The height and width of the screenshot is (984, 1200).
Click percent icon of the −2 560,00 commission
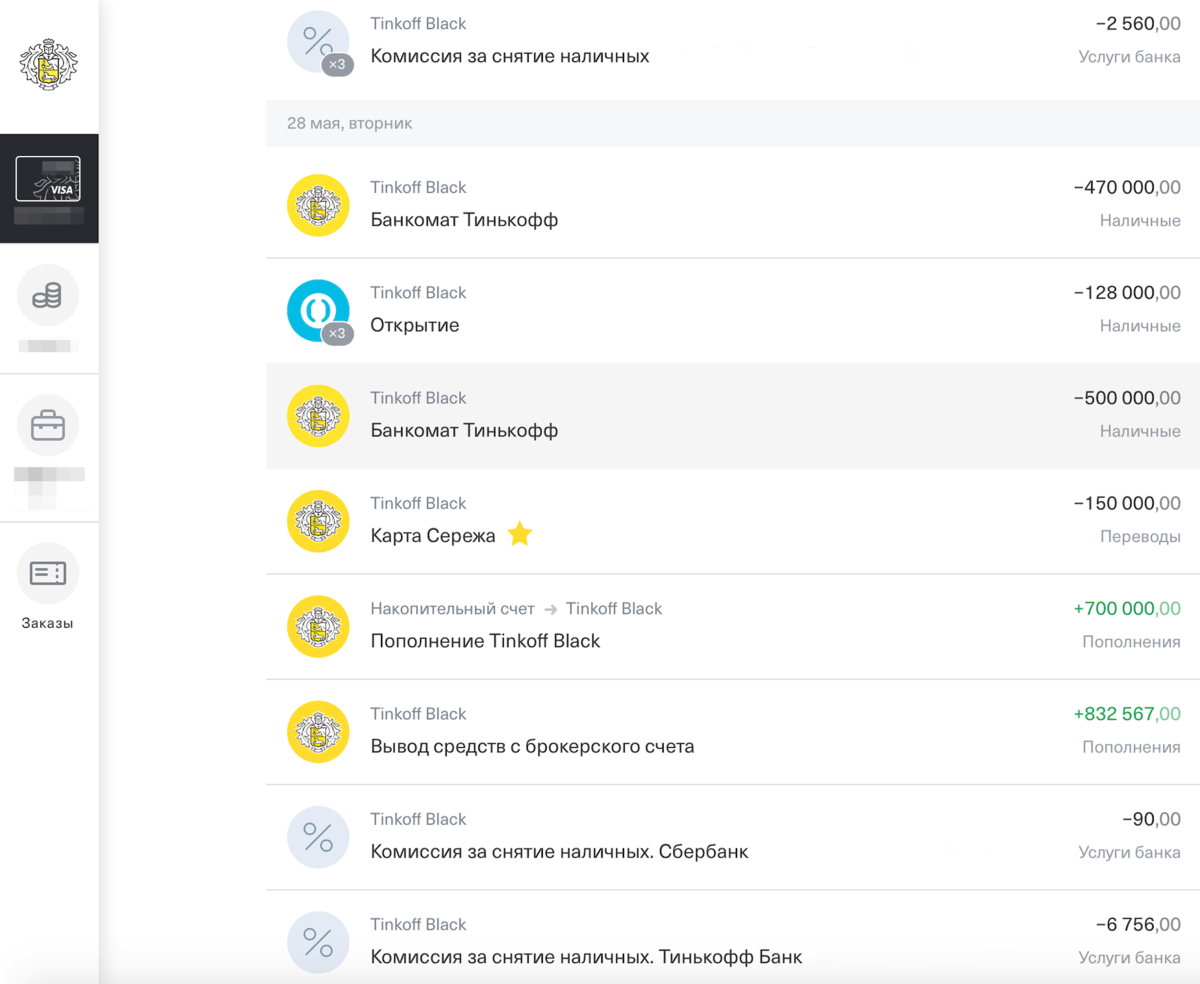click(318, 41)
